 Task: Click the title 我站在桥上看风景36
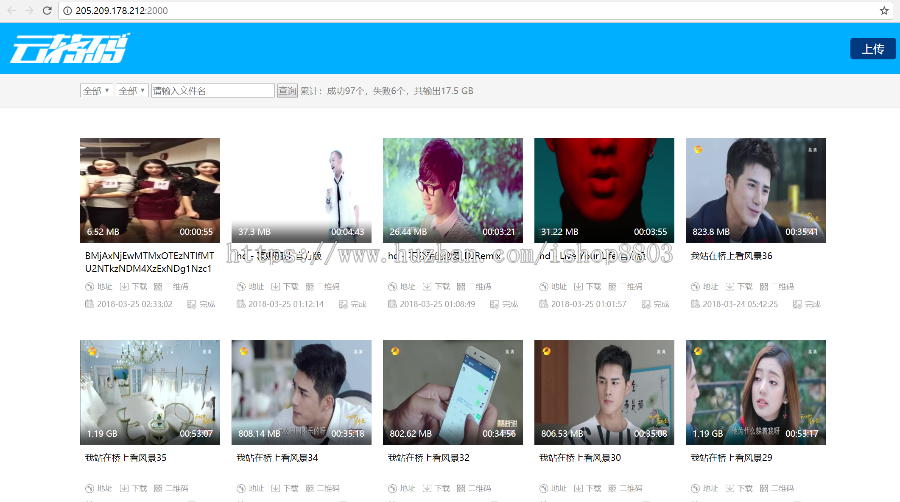pos(732,256)
